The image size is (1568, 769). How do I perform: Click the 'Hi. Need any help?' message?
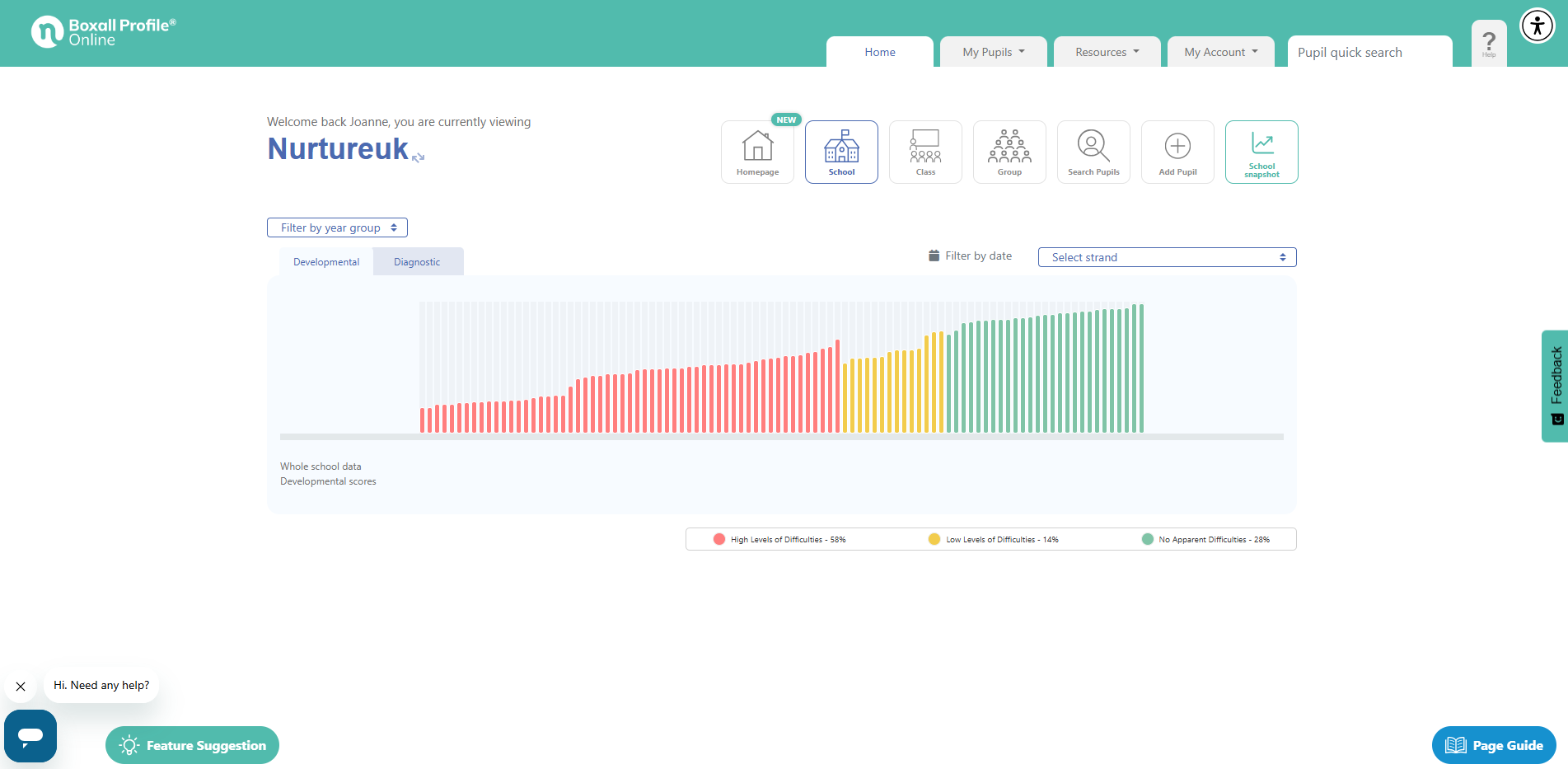(101, 685)
